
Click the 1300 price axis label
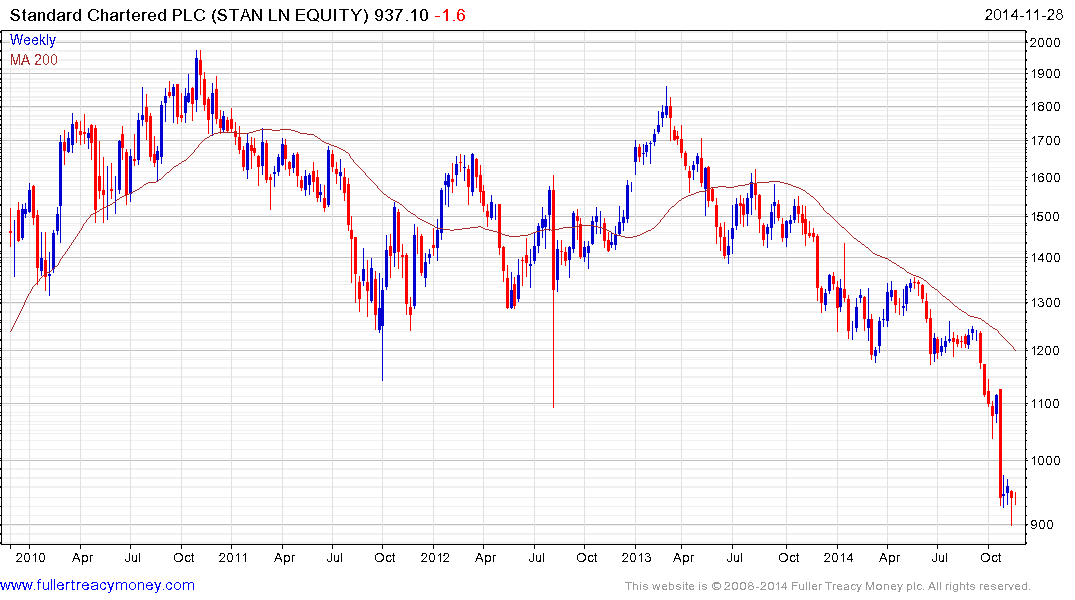click(1046, 302)
